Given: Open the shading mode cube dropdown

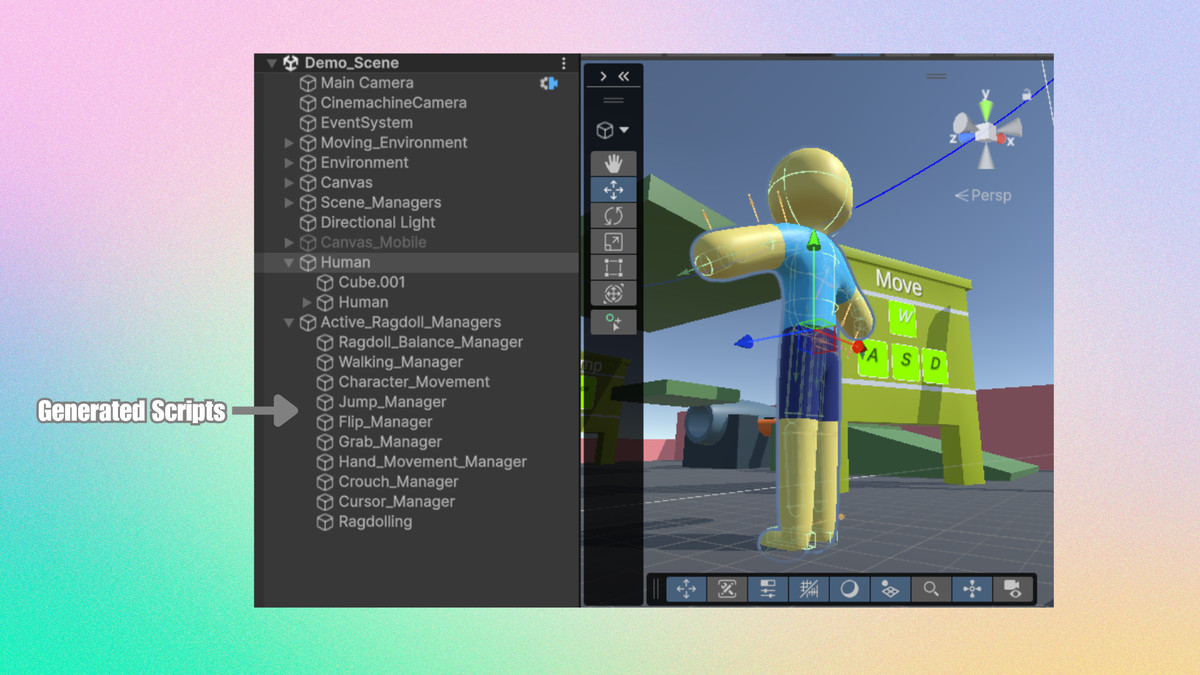Looking at the screenshot, I should click(611, 130).
